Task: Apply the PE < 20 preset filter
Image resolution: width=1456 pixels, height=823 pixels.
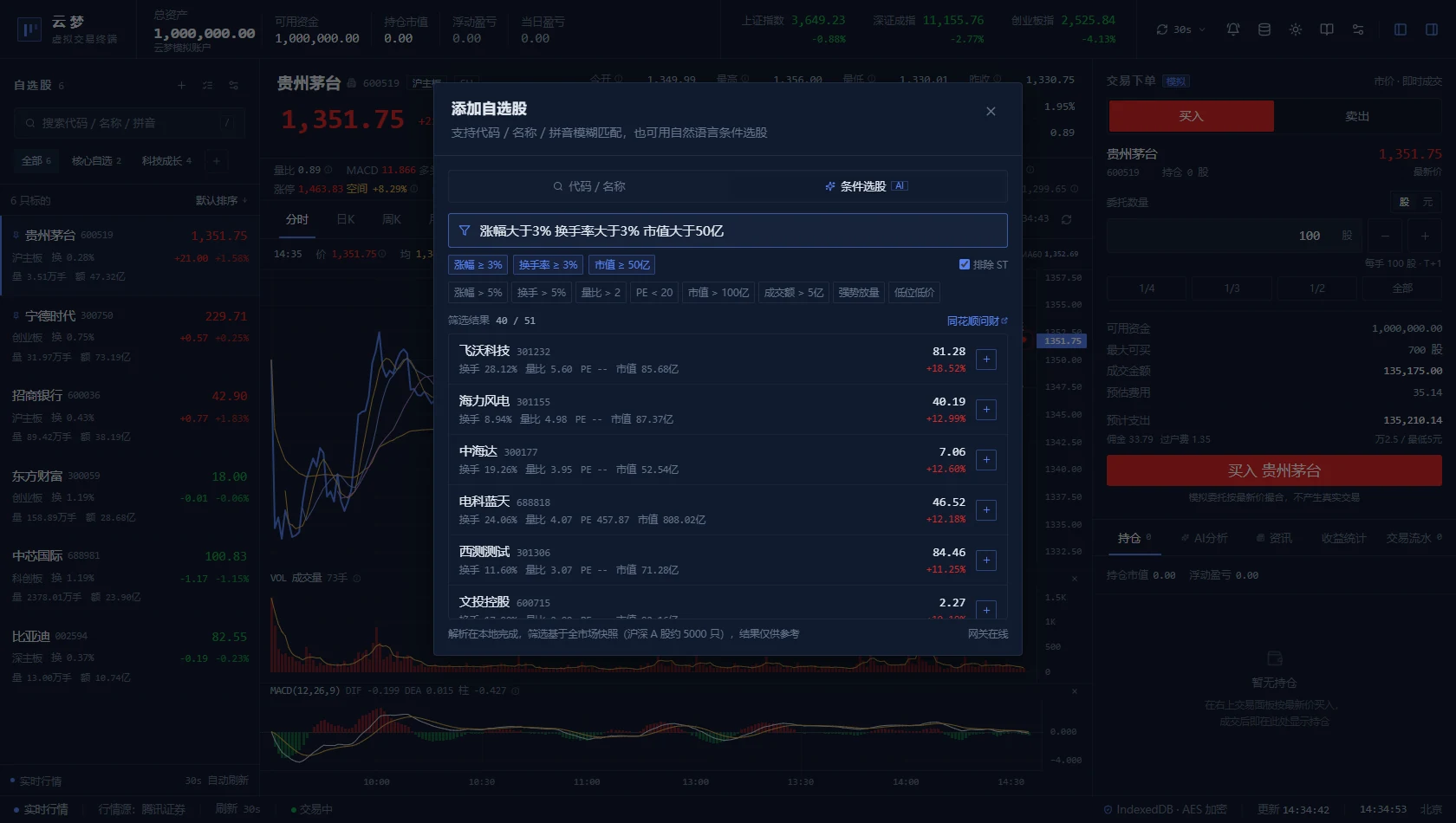Action: pyautogui.click(x=654, y=292)
